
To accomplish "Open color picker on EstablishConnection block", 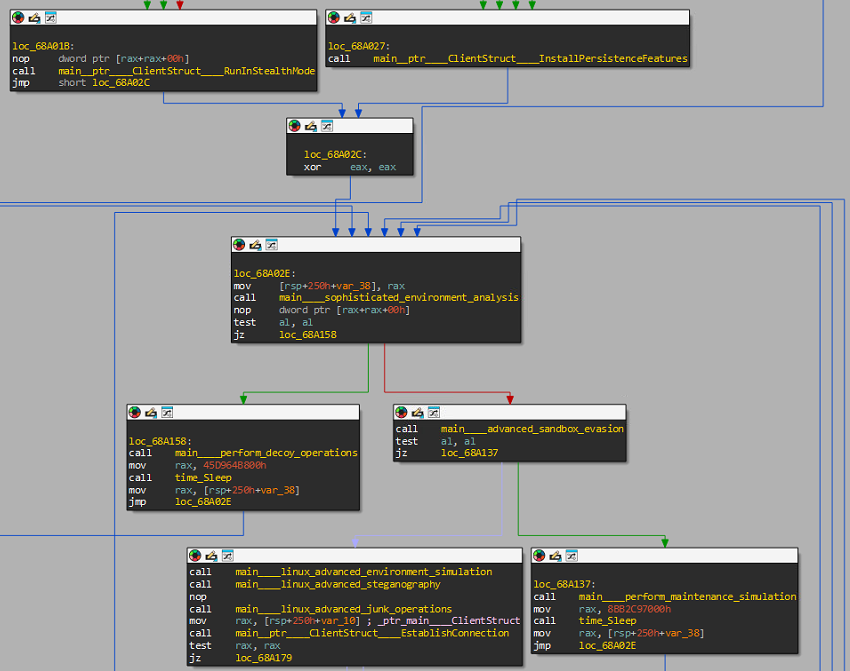I will coord(195,556).
